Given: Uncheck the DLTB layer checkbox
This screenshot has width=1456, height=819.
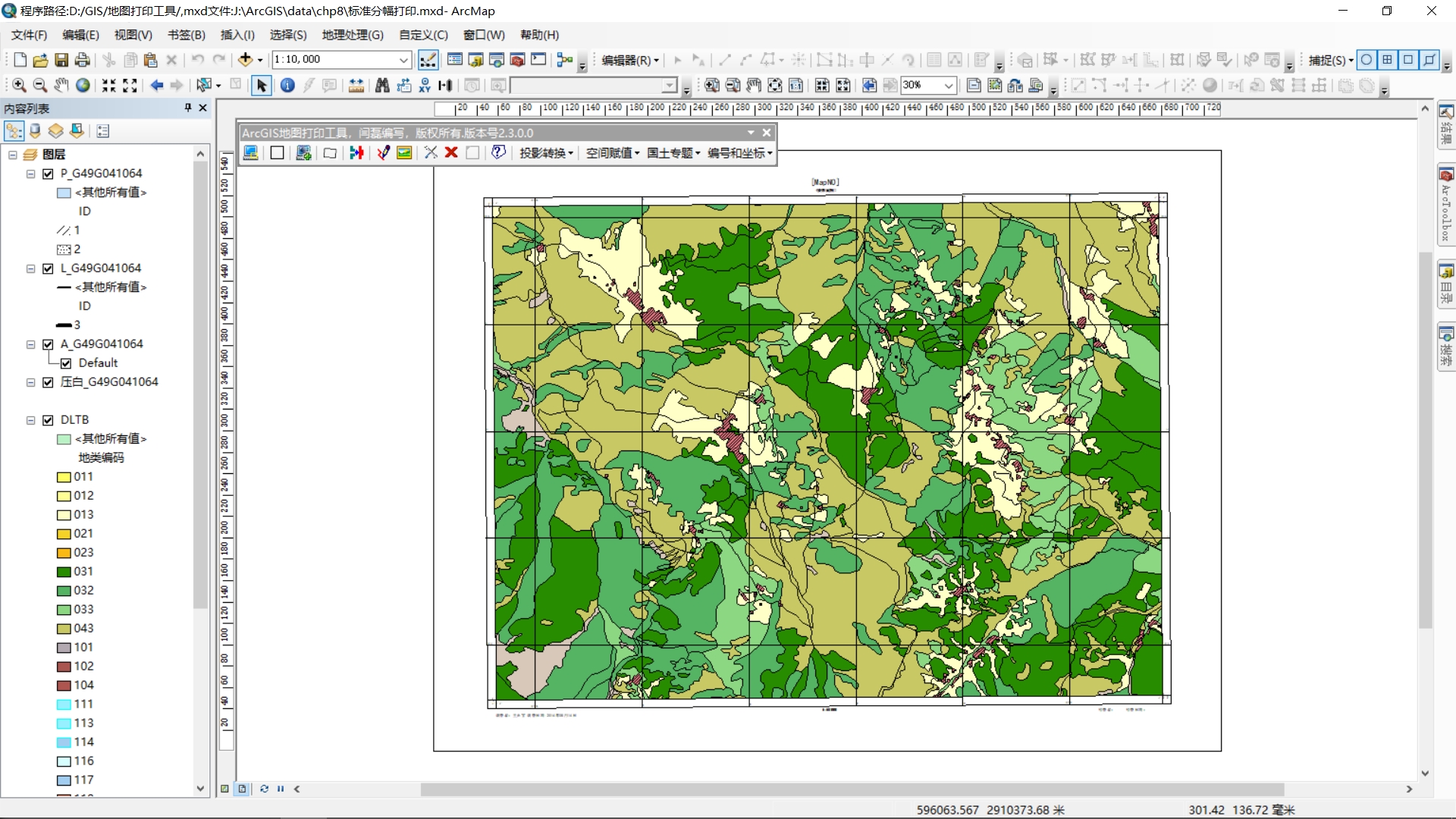Looking at the screenshot, I should [49, 420].
